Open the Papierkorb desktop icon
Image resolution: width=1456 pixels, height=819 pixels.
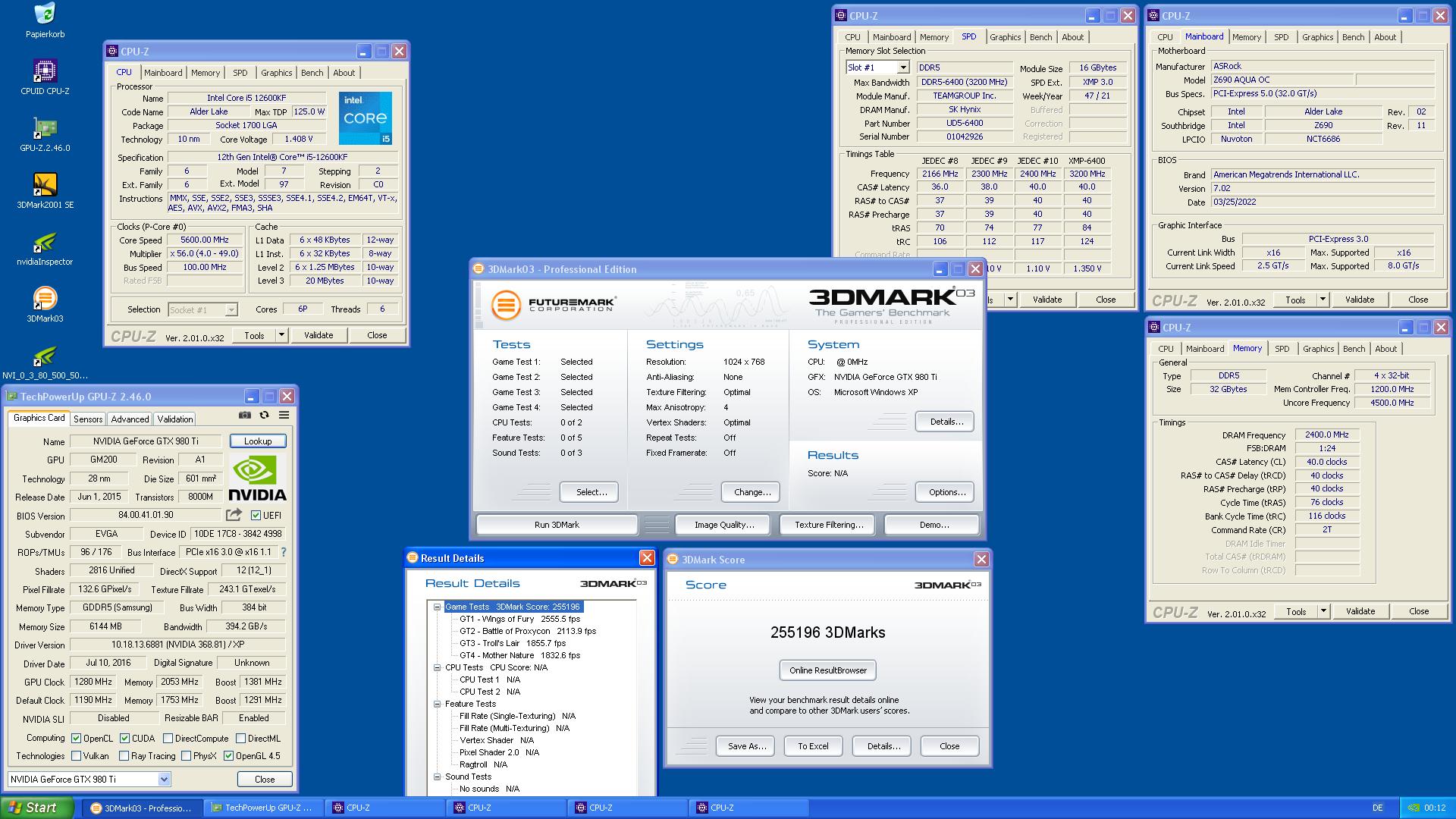(45, 20)
